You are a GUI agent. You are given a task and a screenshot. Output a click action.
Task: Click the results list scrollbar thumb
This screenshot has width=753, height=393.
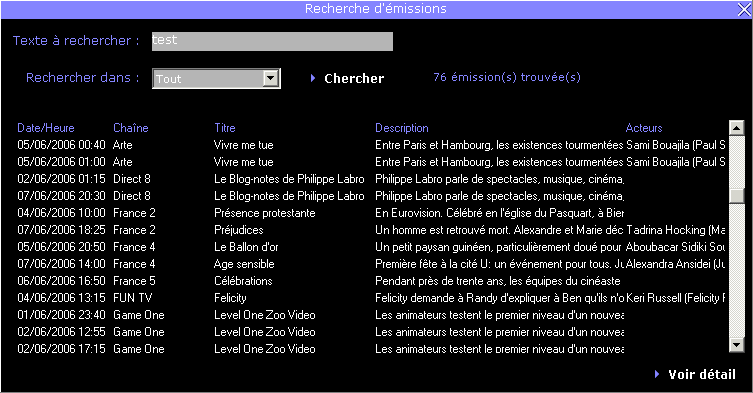pyautogui.click(x=736, y=196)
